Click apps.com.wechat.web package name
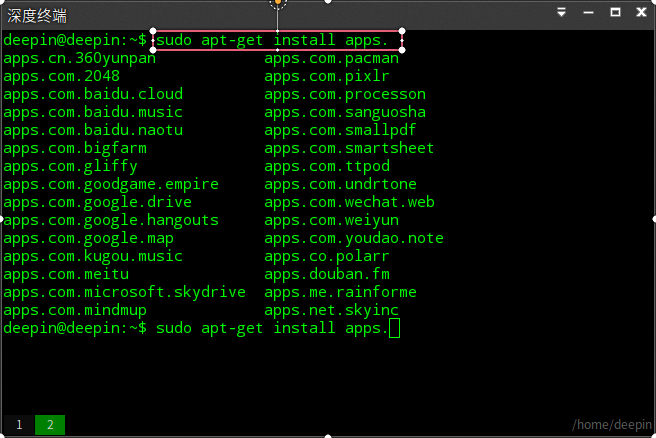 (349, 202)
